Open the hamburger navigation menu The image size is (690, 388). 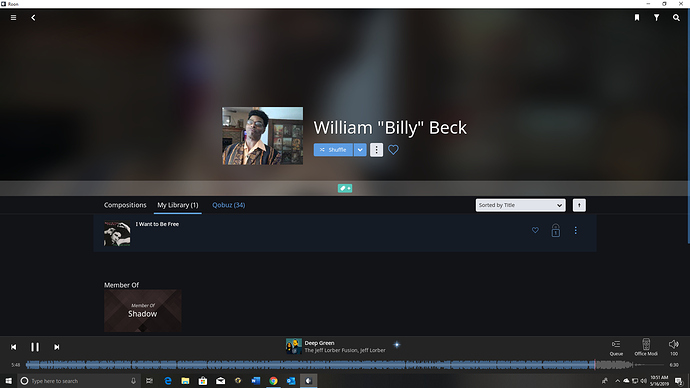tap(14, 18)
